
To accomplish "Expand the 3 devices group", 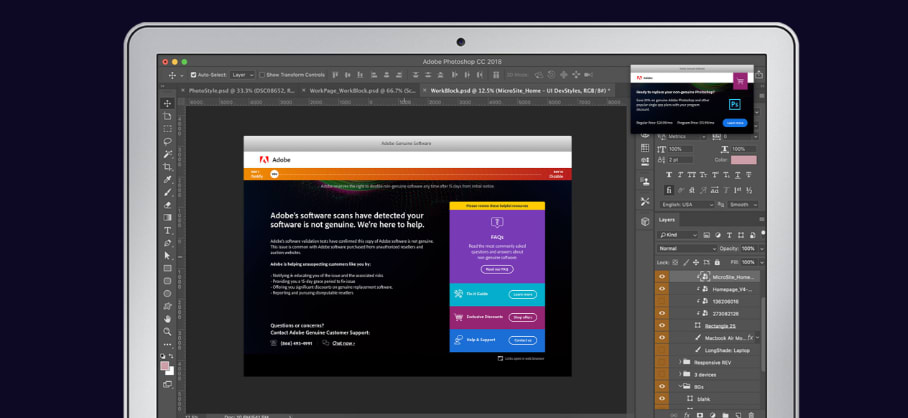I will tap(680, 374).
